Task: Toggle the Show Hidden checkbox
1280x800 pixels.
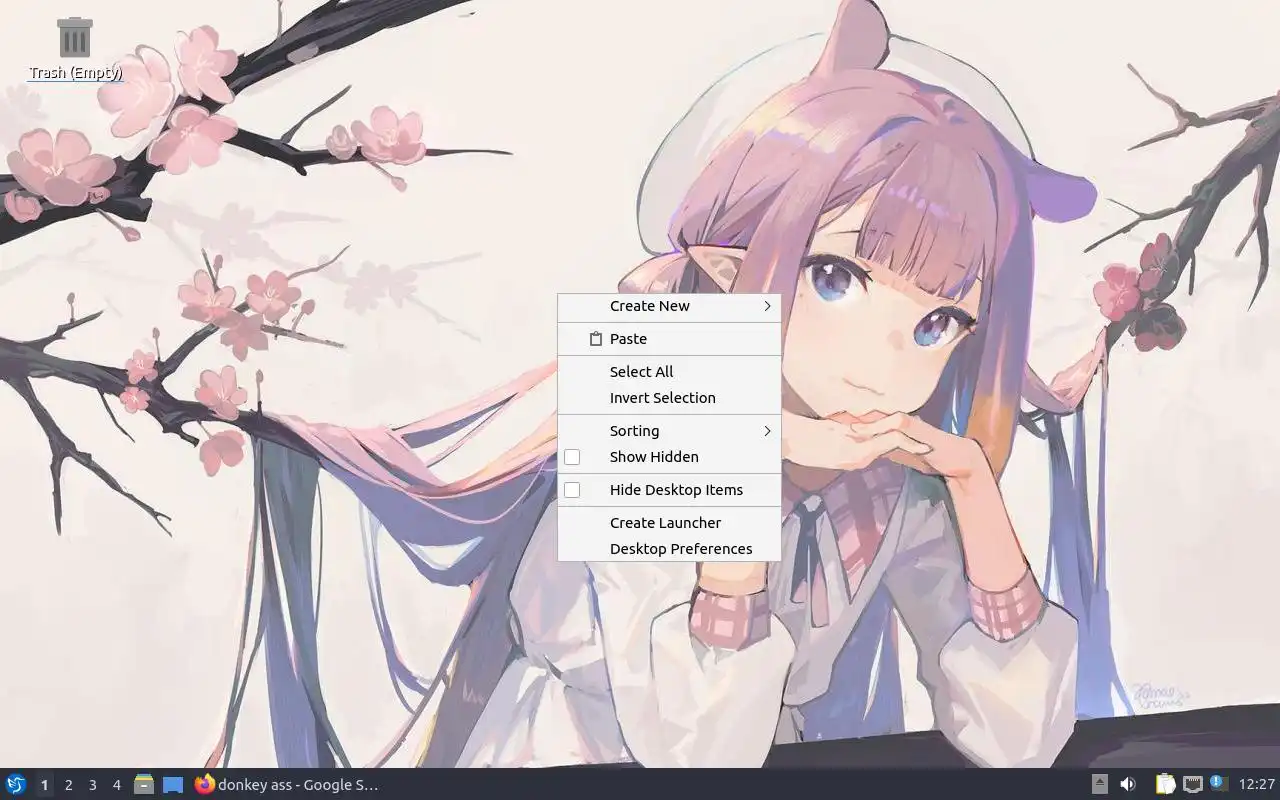Action: point(572,457)
